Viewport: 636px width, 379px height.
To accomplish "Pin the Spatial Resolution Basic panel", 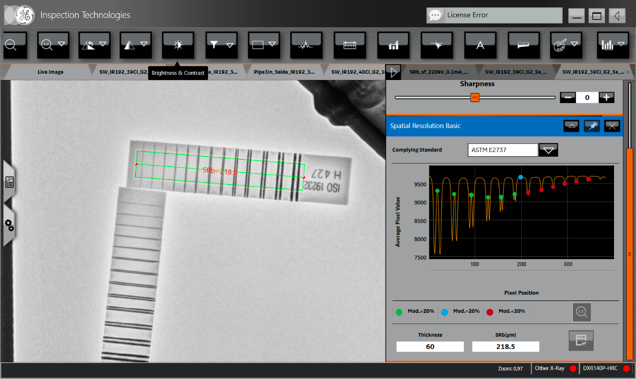I will 592,126.
